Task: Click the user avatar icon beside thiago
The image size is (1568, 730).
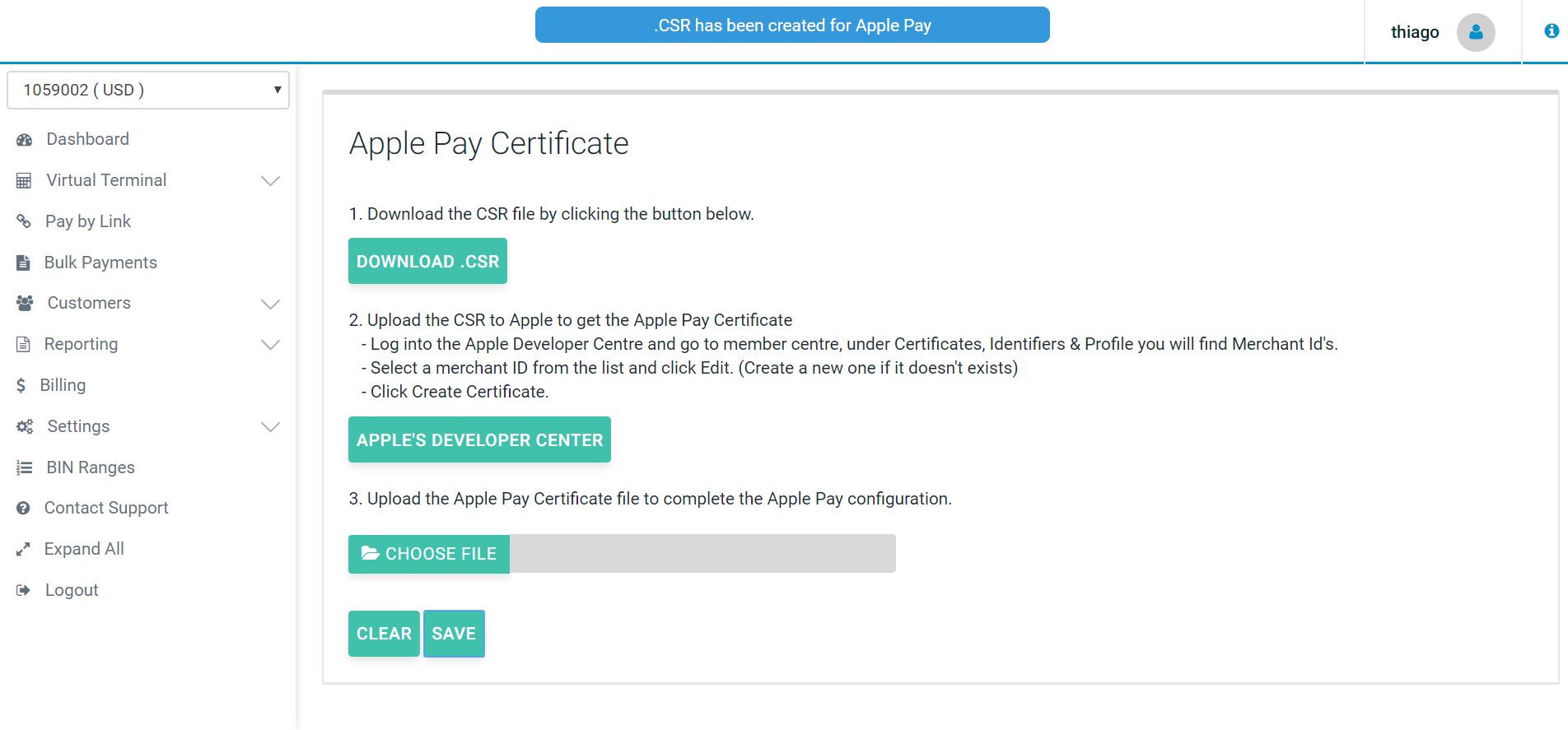Action: click(x=1475, y=32)
